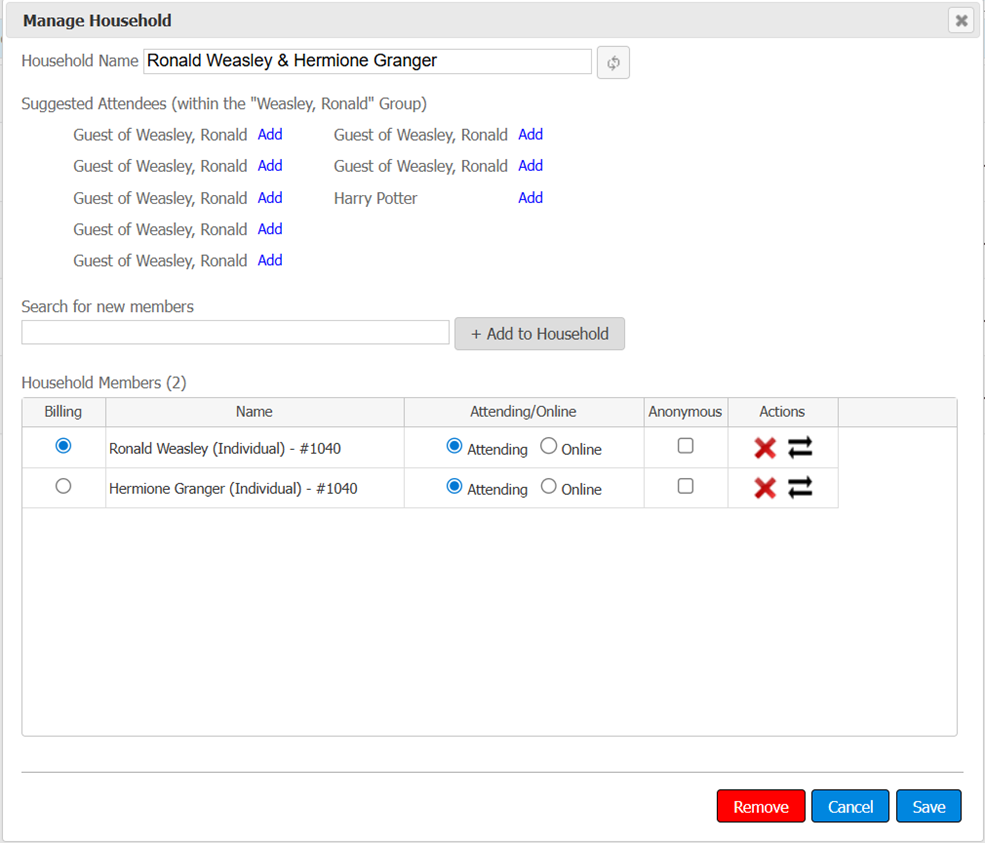Click the refresh household name icon

pos(613,62)
